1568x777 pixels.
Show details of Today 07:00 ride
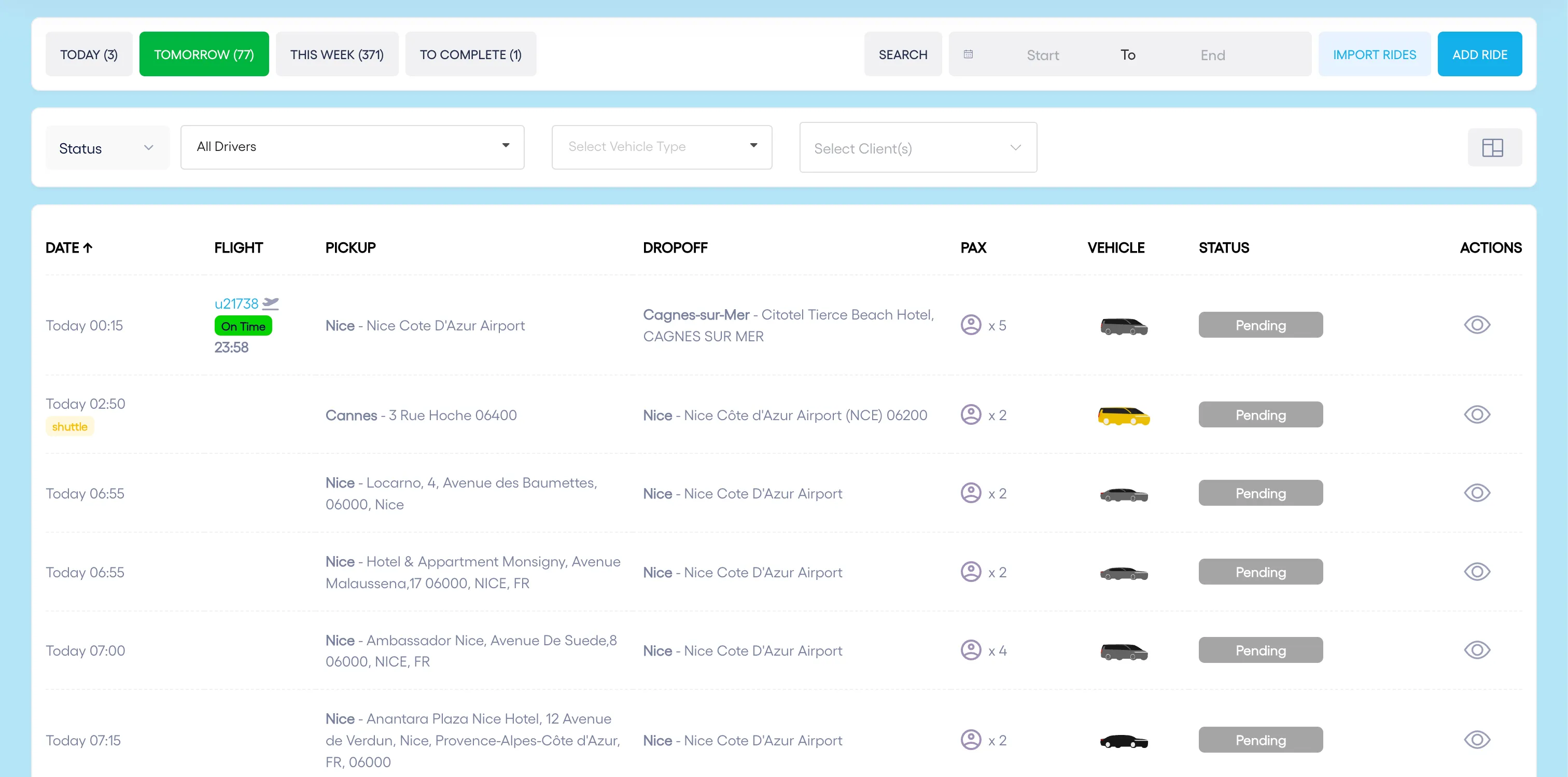tap(1477, 650)
